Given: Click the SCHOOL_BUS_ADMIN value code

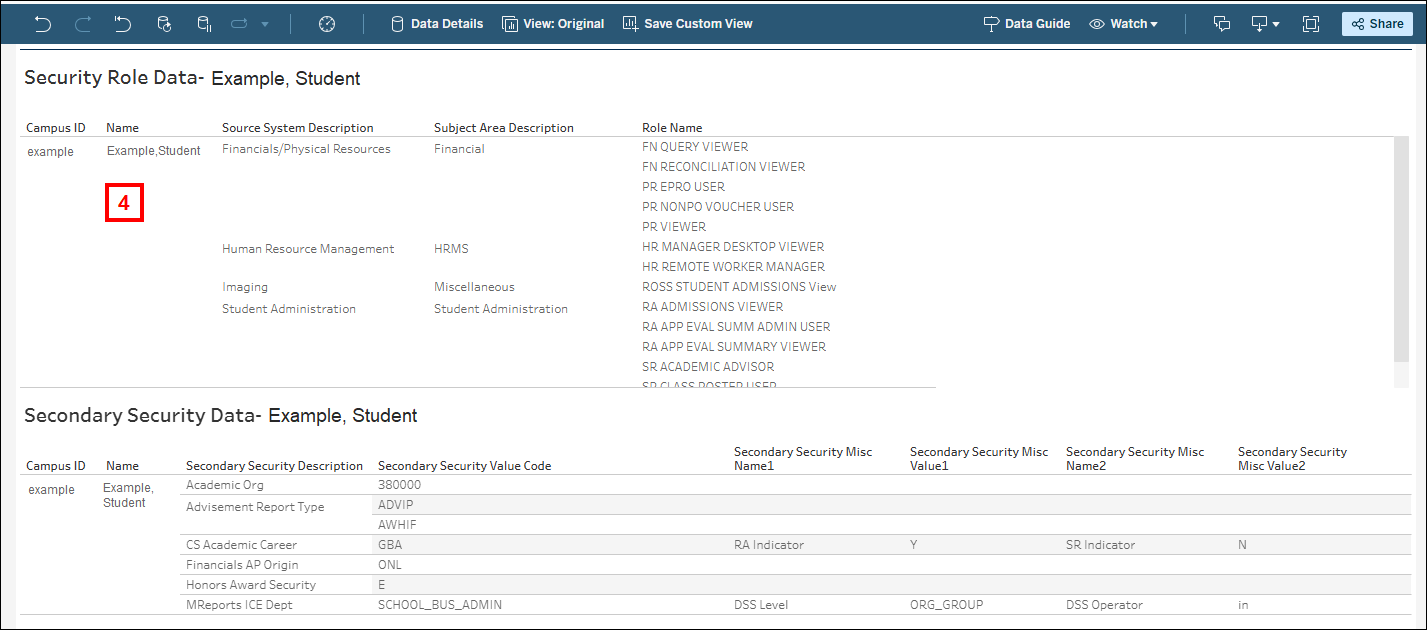Looking at the screenshot, I should 440,605.
